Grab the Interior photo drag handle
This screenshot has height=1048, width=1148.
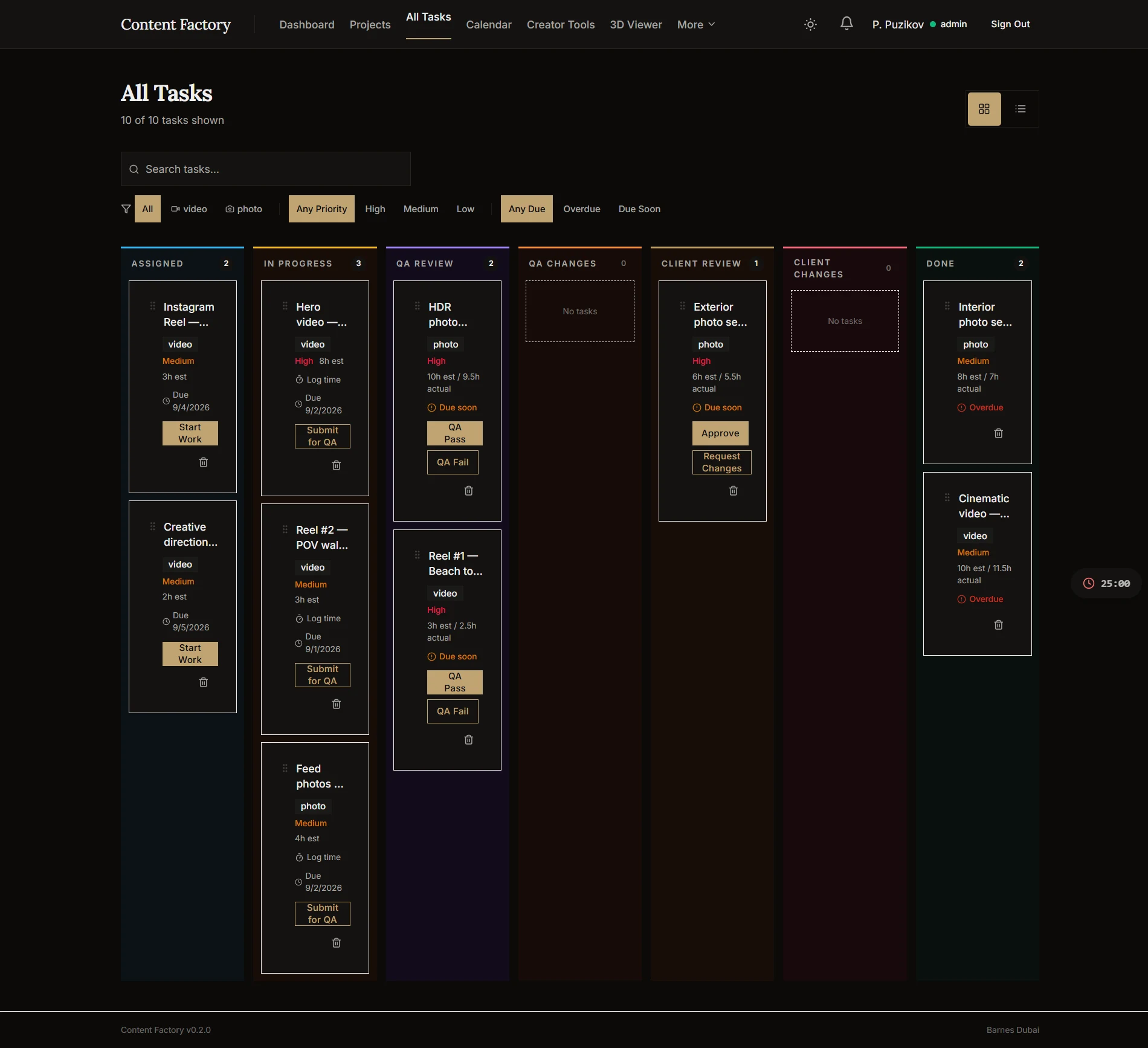pos(947,306)
